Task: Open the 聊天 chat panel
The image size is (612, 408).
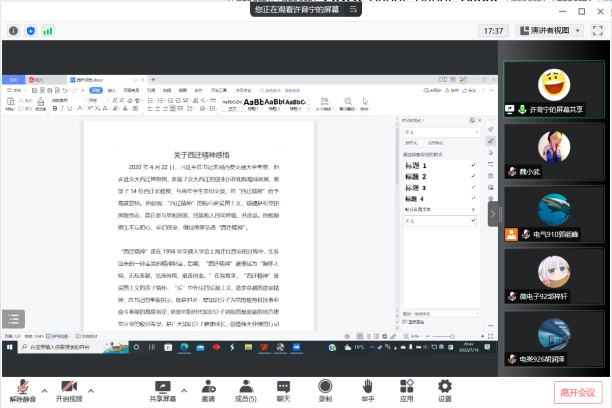Action: [283, 391]
